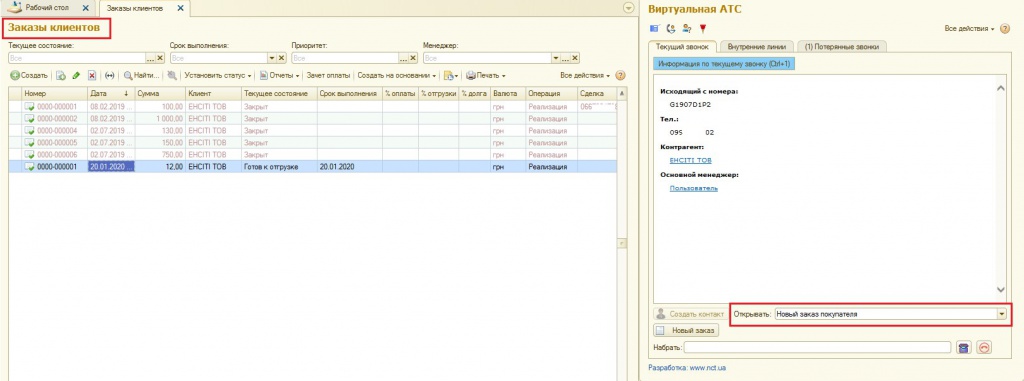Open the Пользователь manager link
Viewport: 1024px width, 381px height.
[x=694, y=188]
